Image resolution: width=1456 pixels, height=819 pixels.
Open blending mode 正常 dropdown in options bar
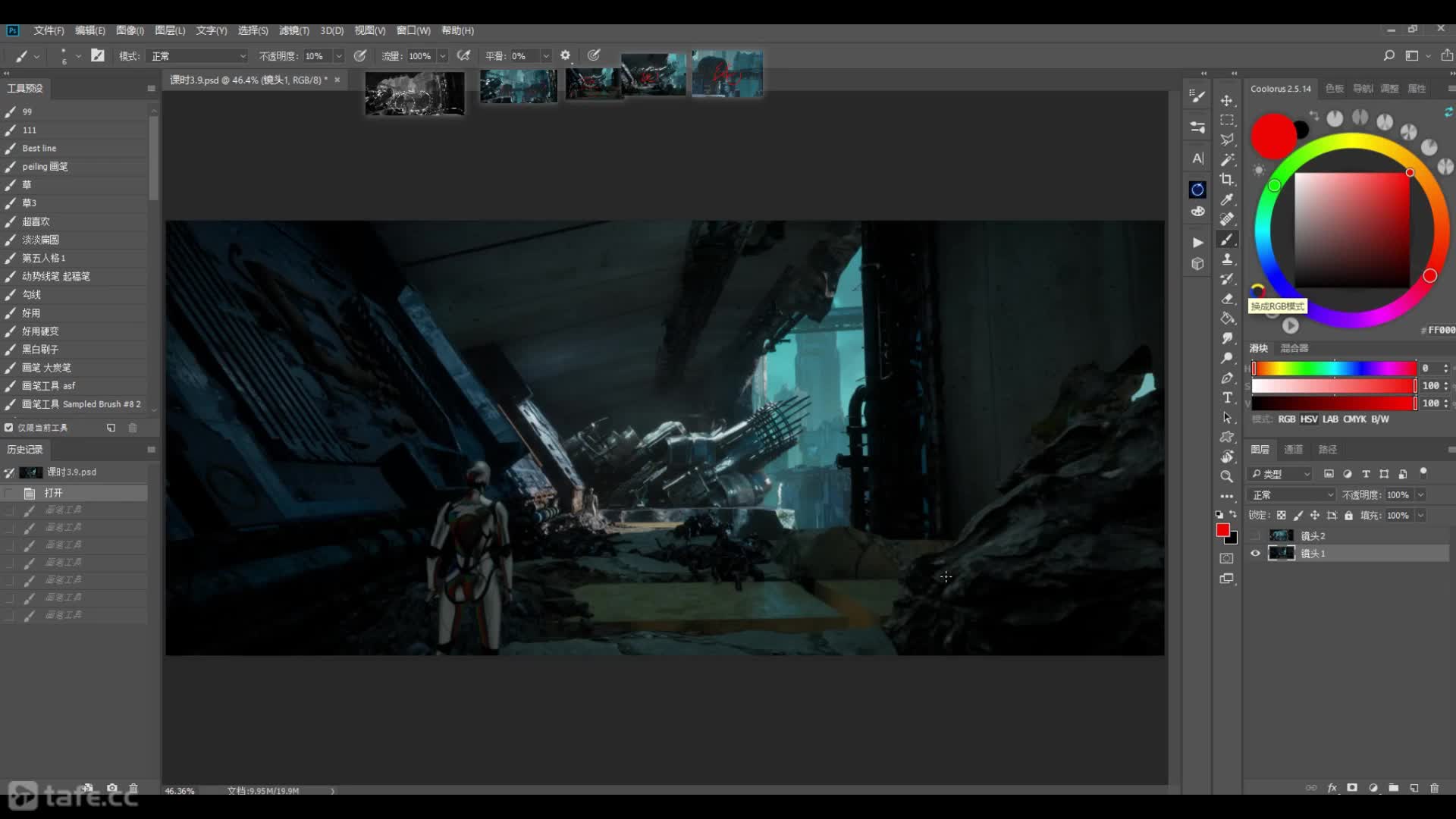(198, 56)
